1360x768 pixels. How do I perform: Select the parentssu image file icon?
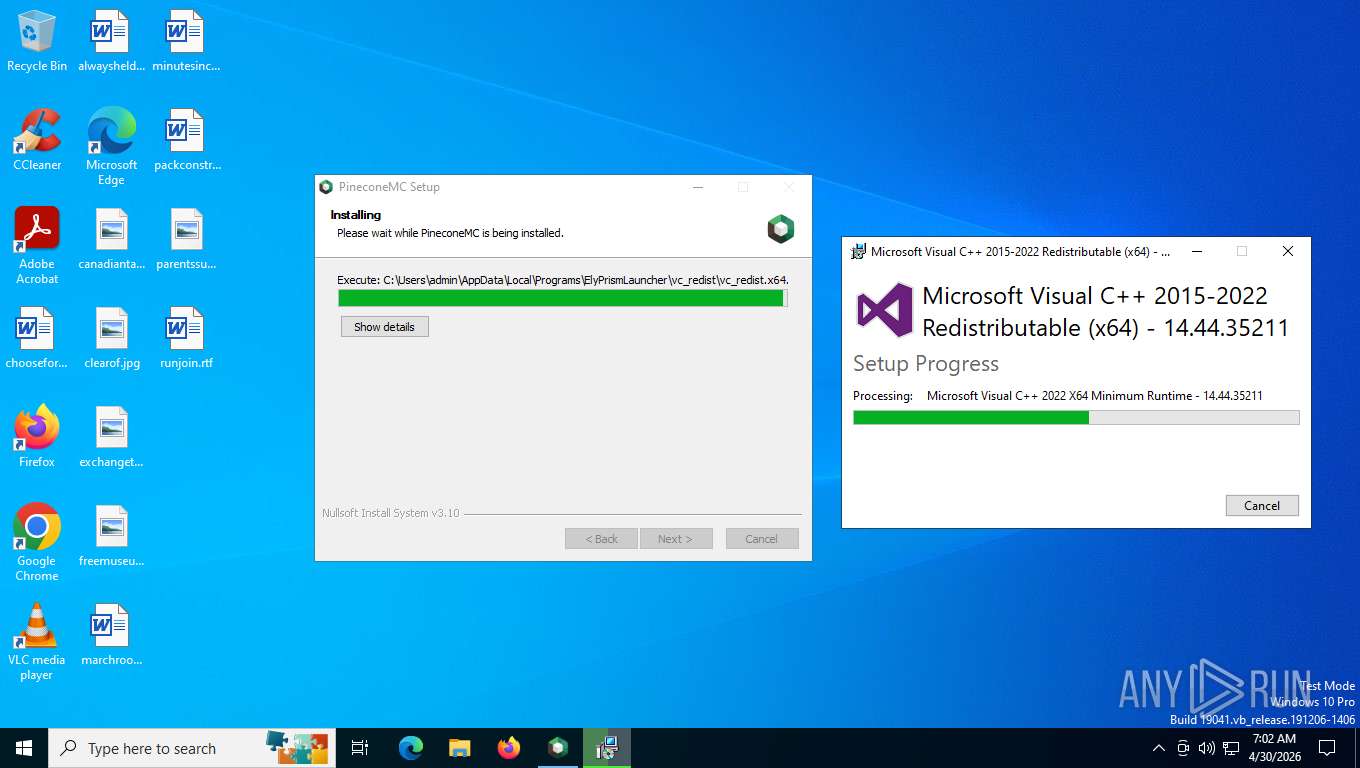[x=186, y=239]
